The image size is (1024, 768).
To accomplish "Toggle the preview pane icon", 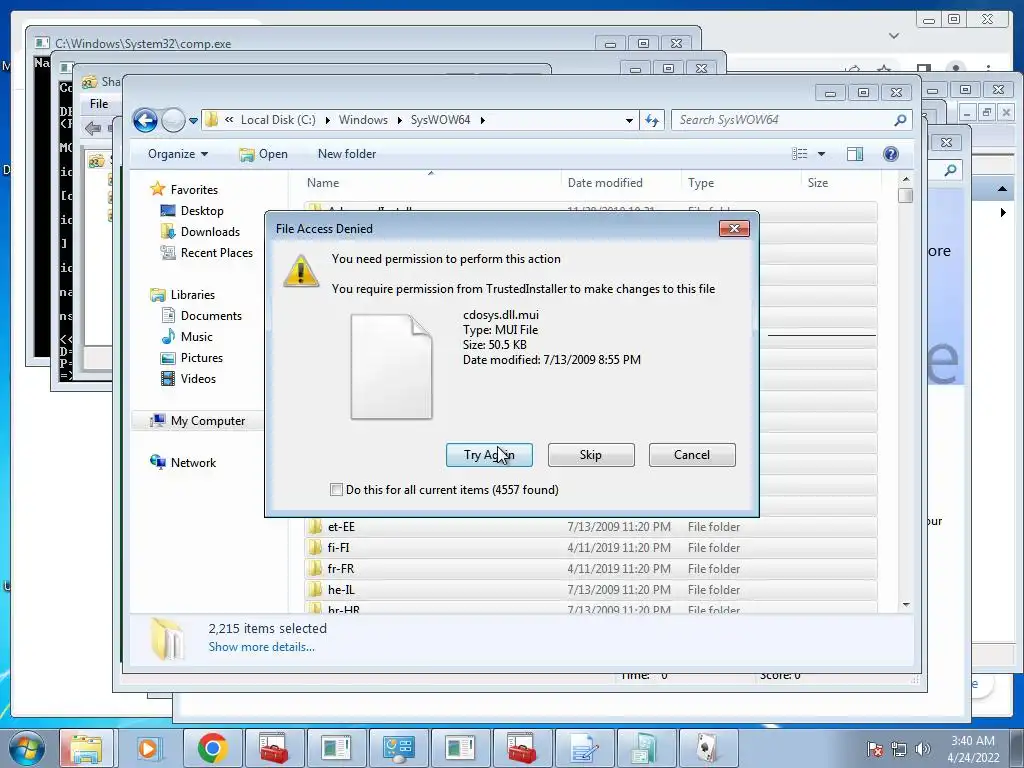I will click(855, 154).
